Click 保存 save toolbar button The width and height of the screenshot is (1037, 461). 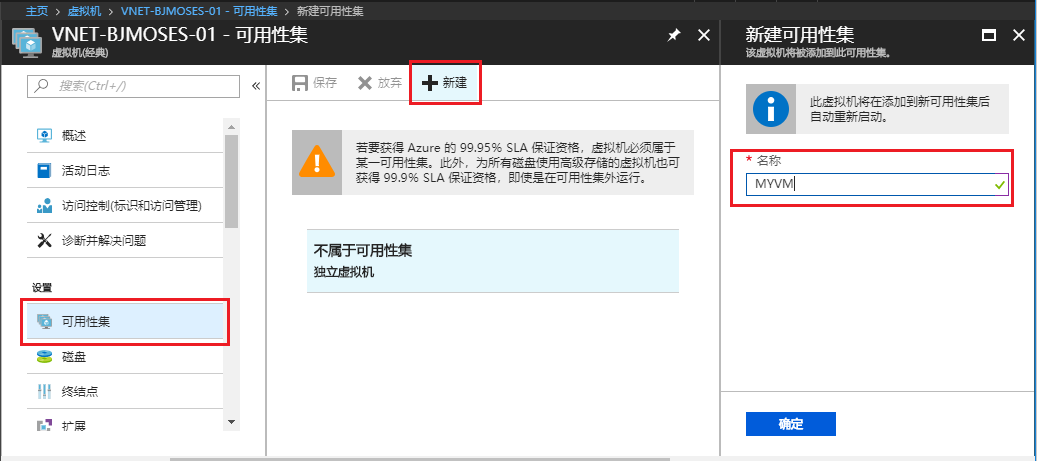(x=314, y=83)
